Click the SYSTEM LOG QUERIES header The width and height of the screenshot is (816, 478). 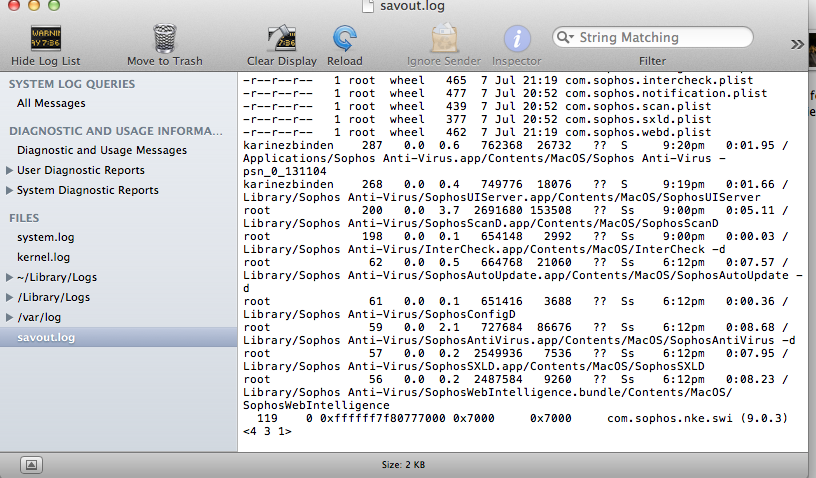click(72, 84)
